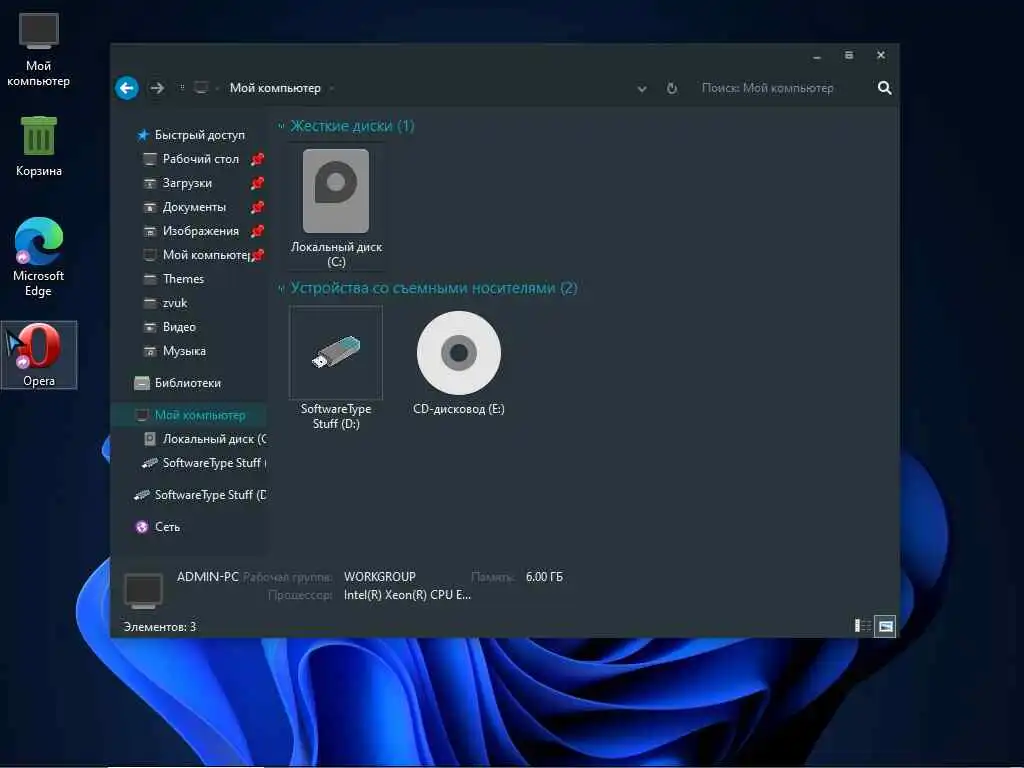1024x768 pixels.
Task: Click ADMIN-PC computer name in details pane
Action: coord(208,577)
